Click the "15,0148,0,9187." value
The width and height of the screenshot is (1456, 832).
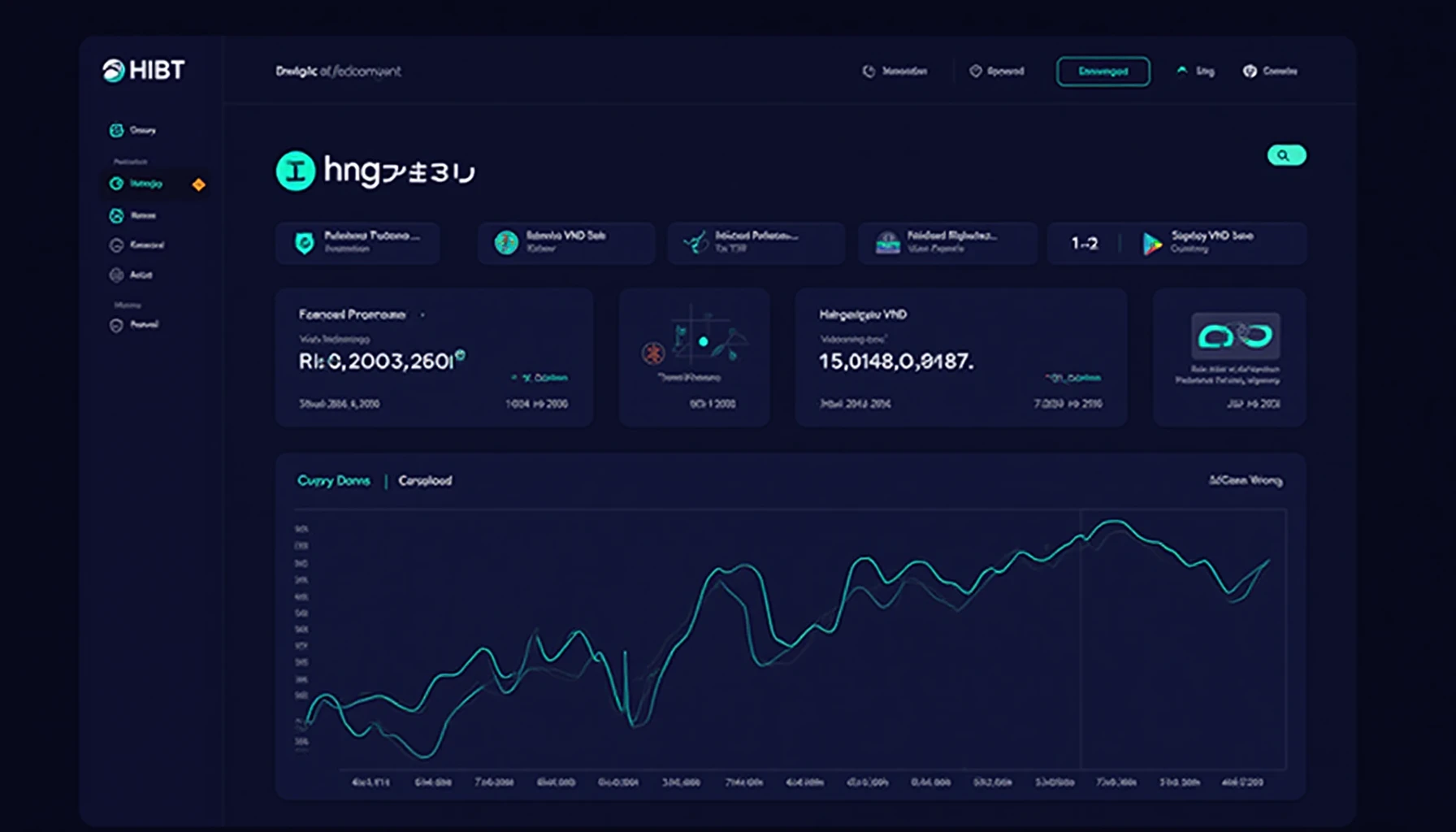click(896, 362)
